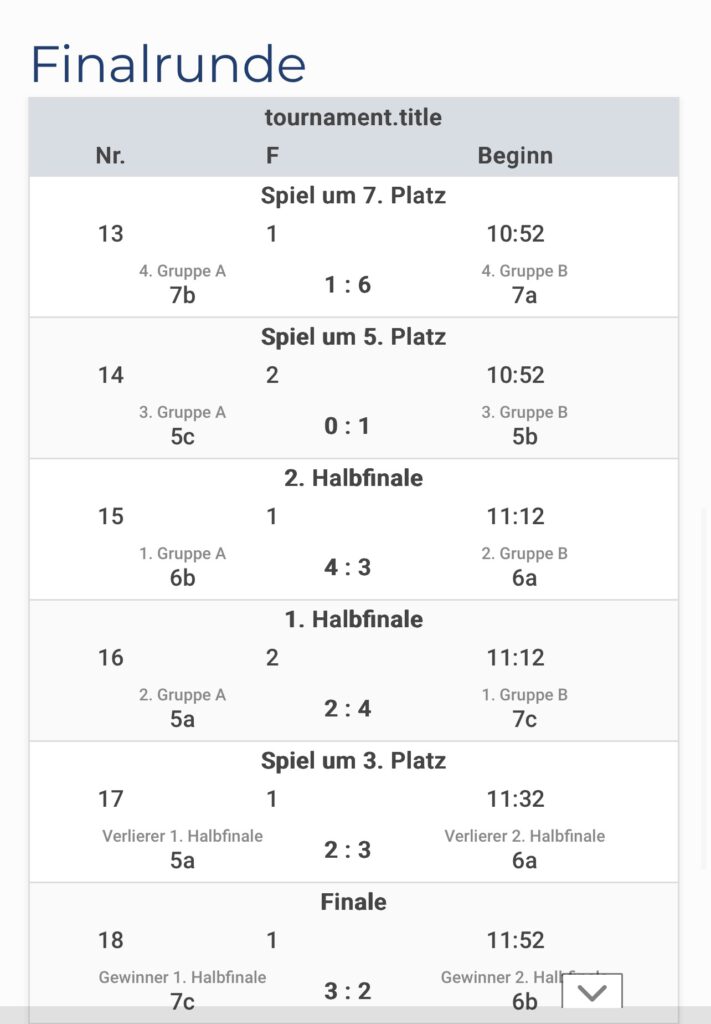
Task: Click the 4 : 3 semifinal score
Action: (347, 567)
